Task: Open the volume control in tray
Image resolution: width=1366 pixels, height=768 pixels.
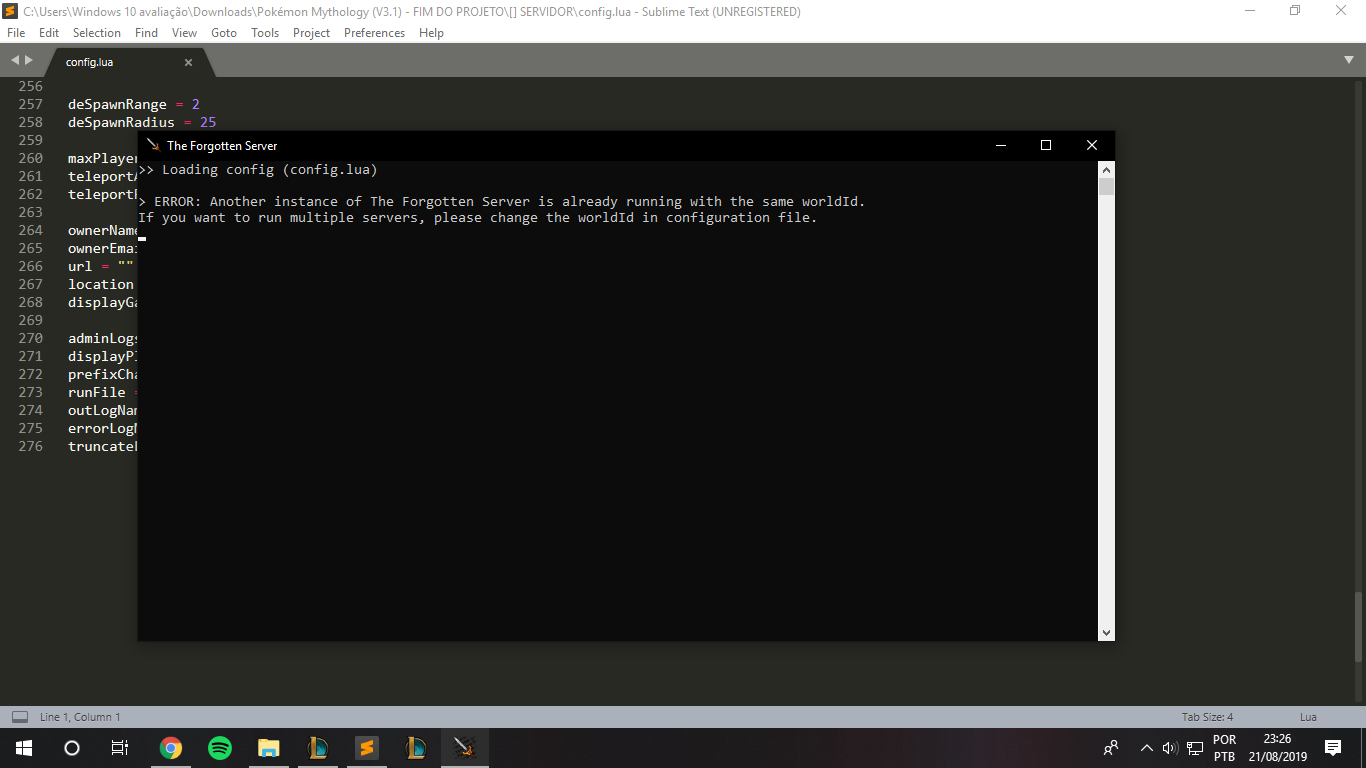Action: [1170, 748]
